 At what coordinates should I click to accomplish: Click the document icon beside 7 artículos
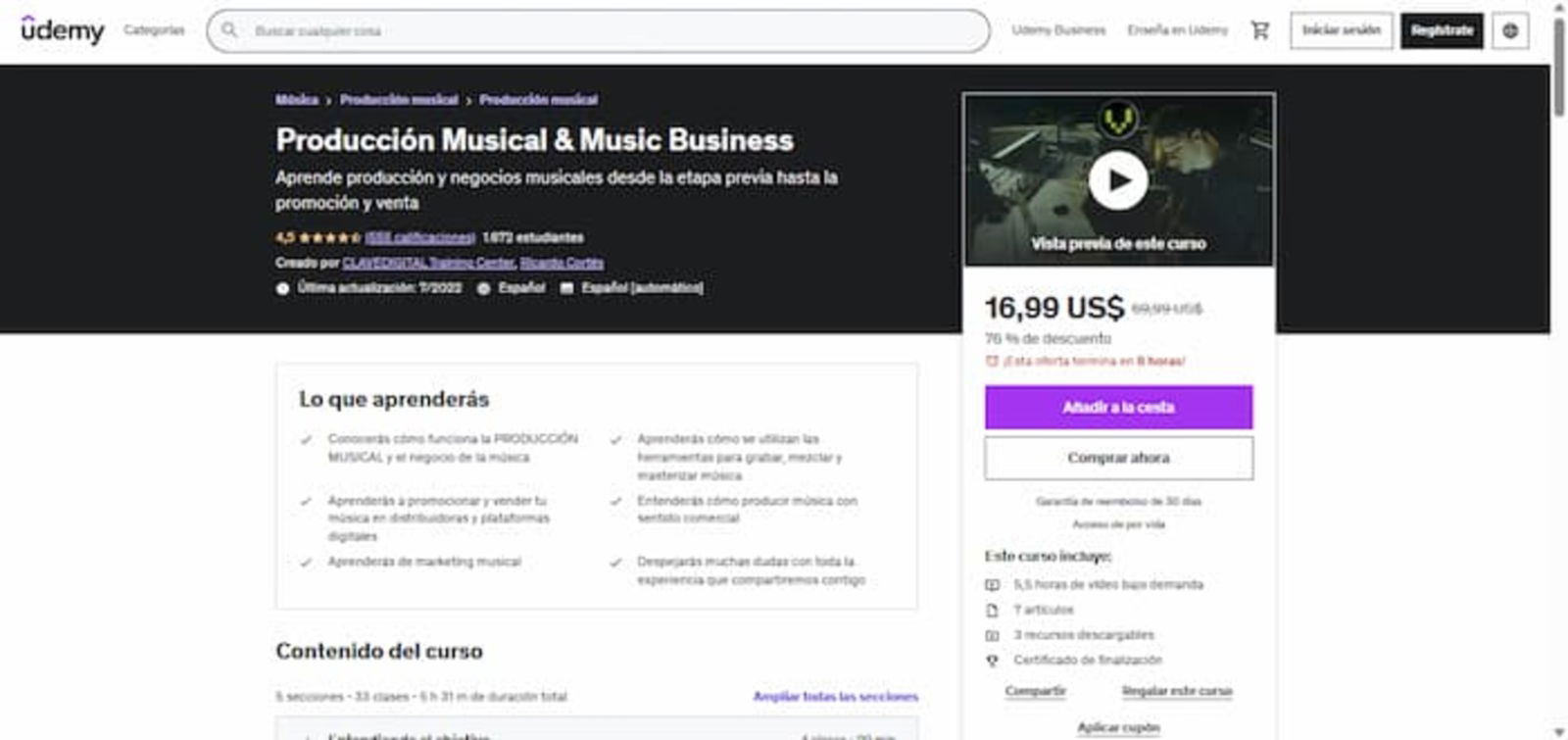[992, 610]
